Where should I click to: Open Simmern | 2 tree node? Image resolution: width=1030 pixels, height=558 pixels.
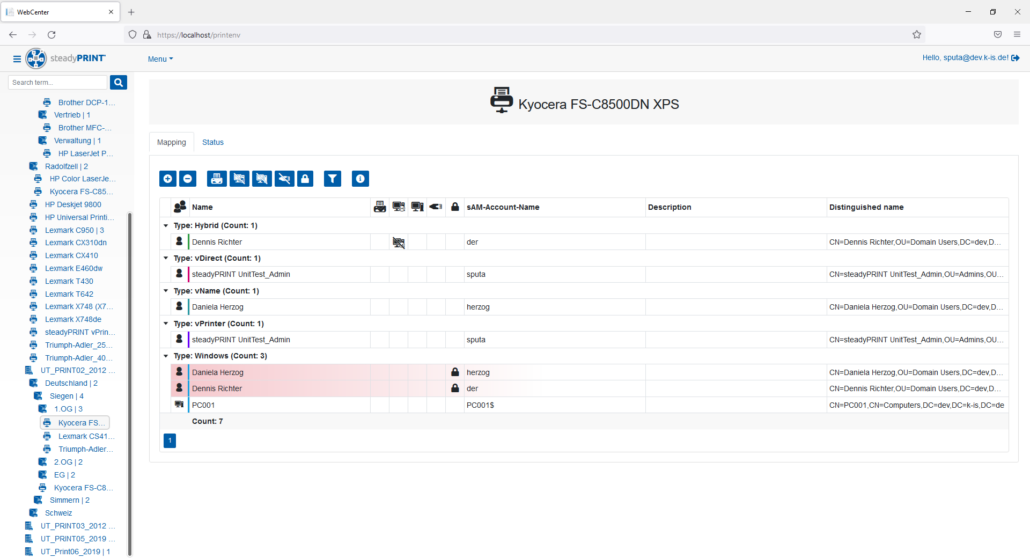pyautogui.click(x=69, y=500)
